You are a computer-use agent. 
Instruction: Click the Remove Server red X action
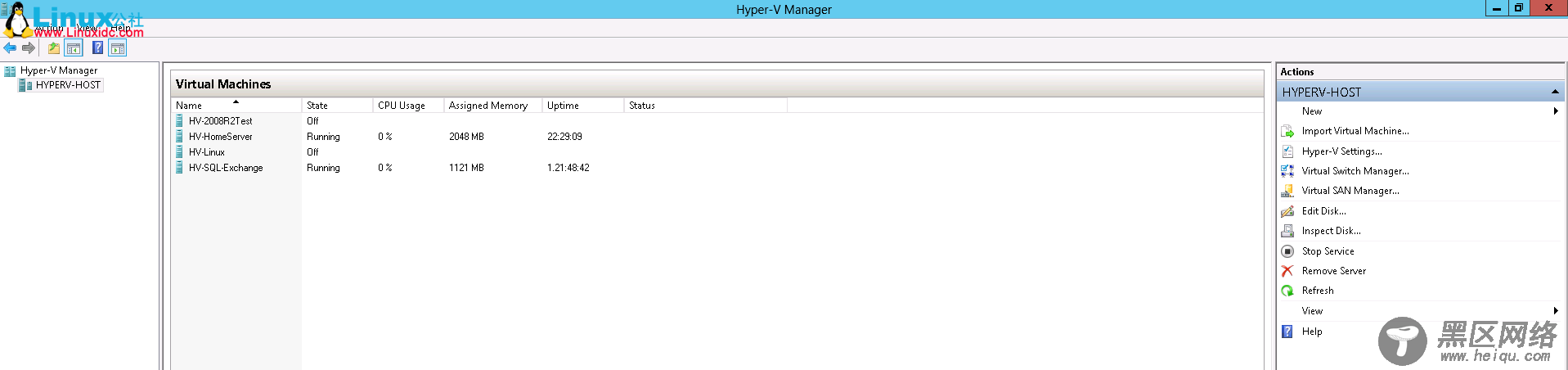coord(1287,271)
